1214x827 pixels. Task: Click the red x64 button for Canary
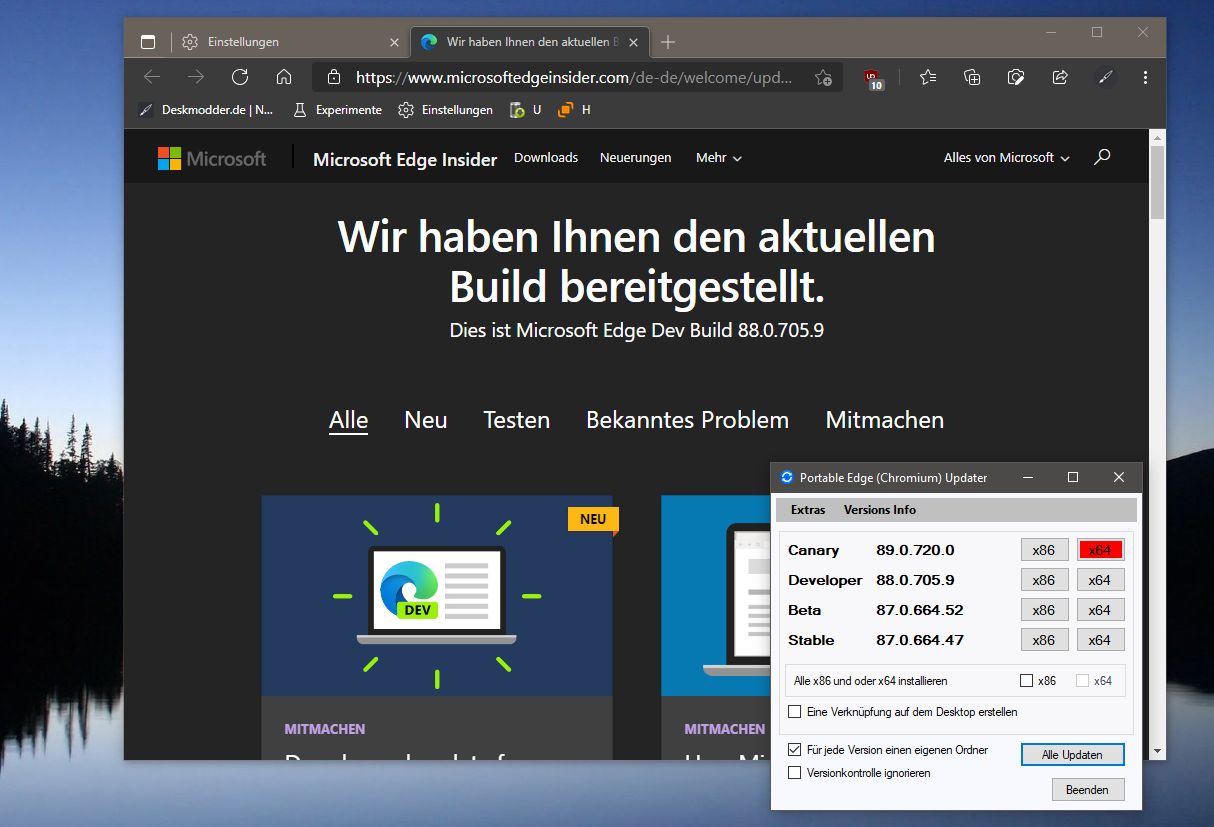click(x=1100, y=550)
